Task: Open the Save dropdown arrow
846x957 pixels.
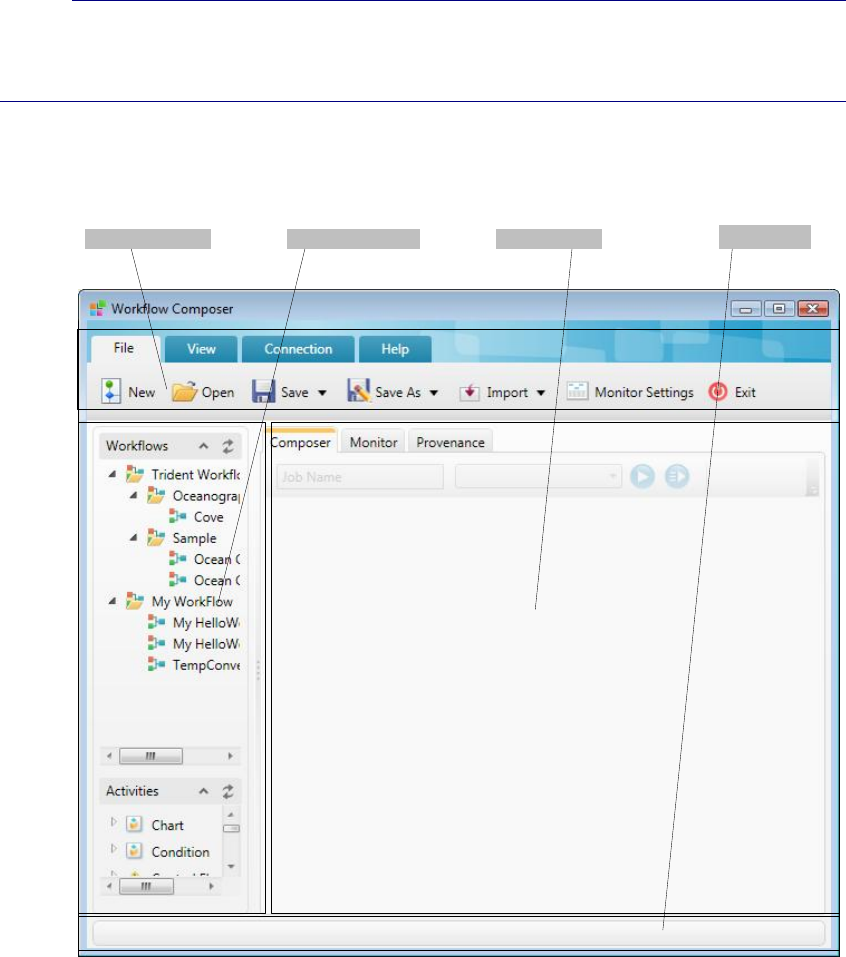Action: pyautogui.click(x=322, y=393)
